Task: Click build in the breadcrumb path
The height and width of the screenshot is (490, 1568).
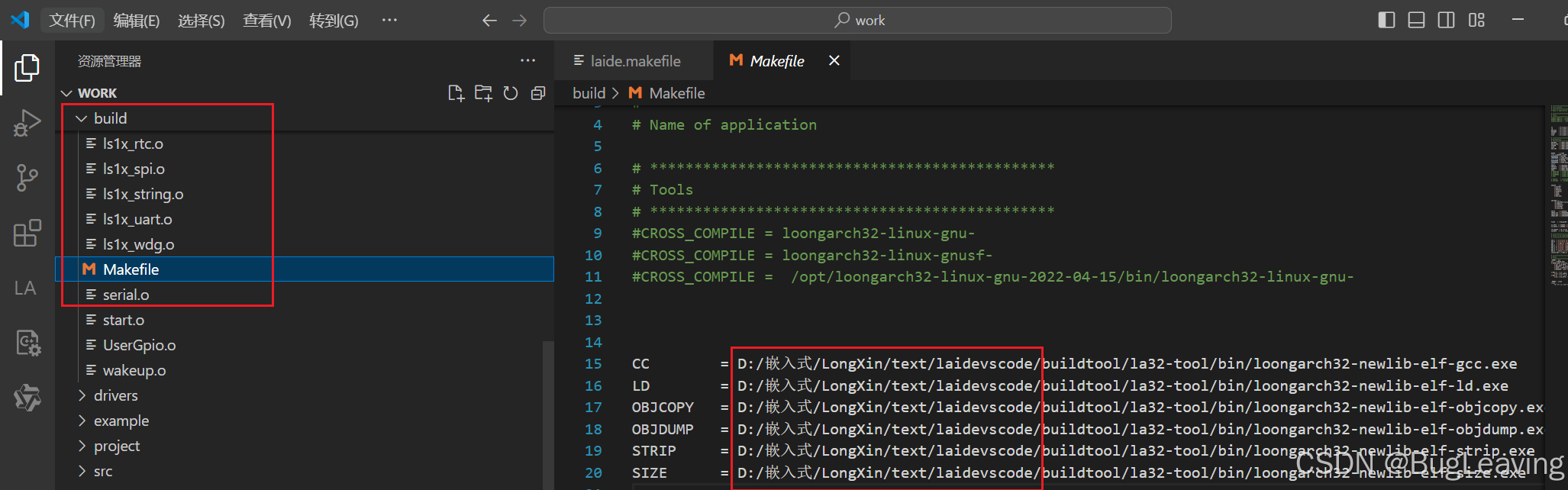Action: click(589, 93)
